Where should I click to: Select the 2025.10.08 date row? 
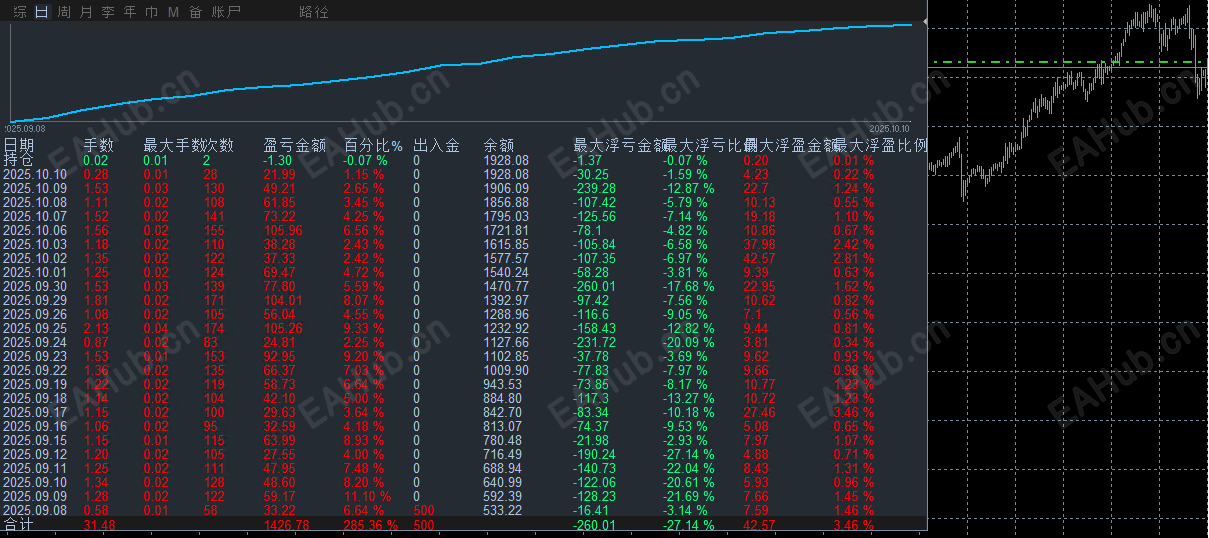[35, 202]
